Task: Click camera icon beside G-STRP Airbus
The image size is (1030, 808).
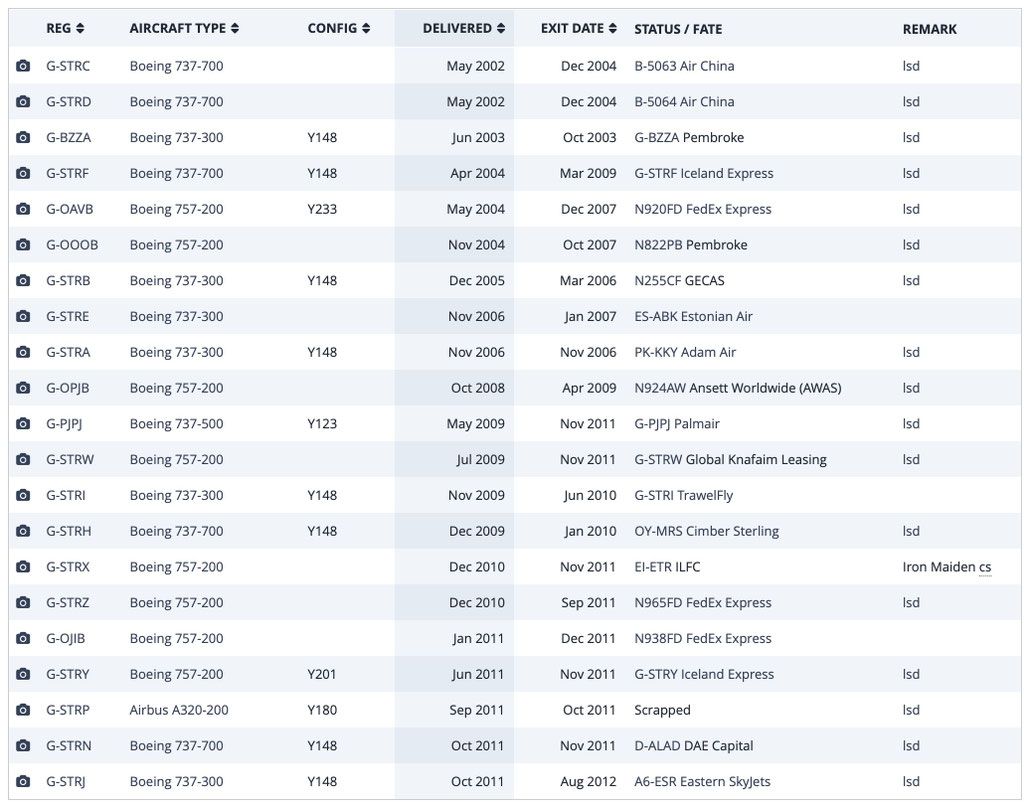Action: [23, 710]
